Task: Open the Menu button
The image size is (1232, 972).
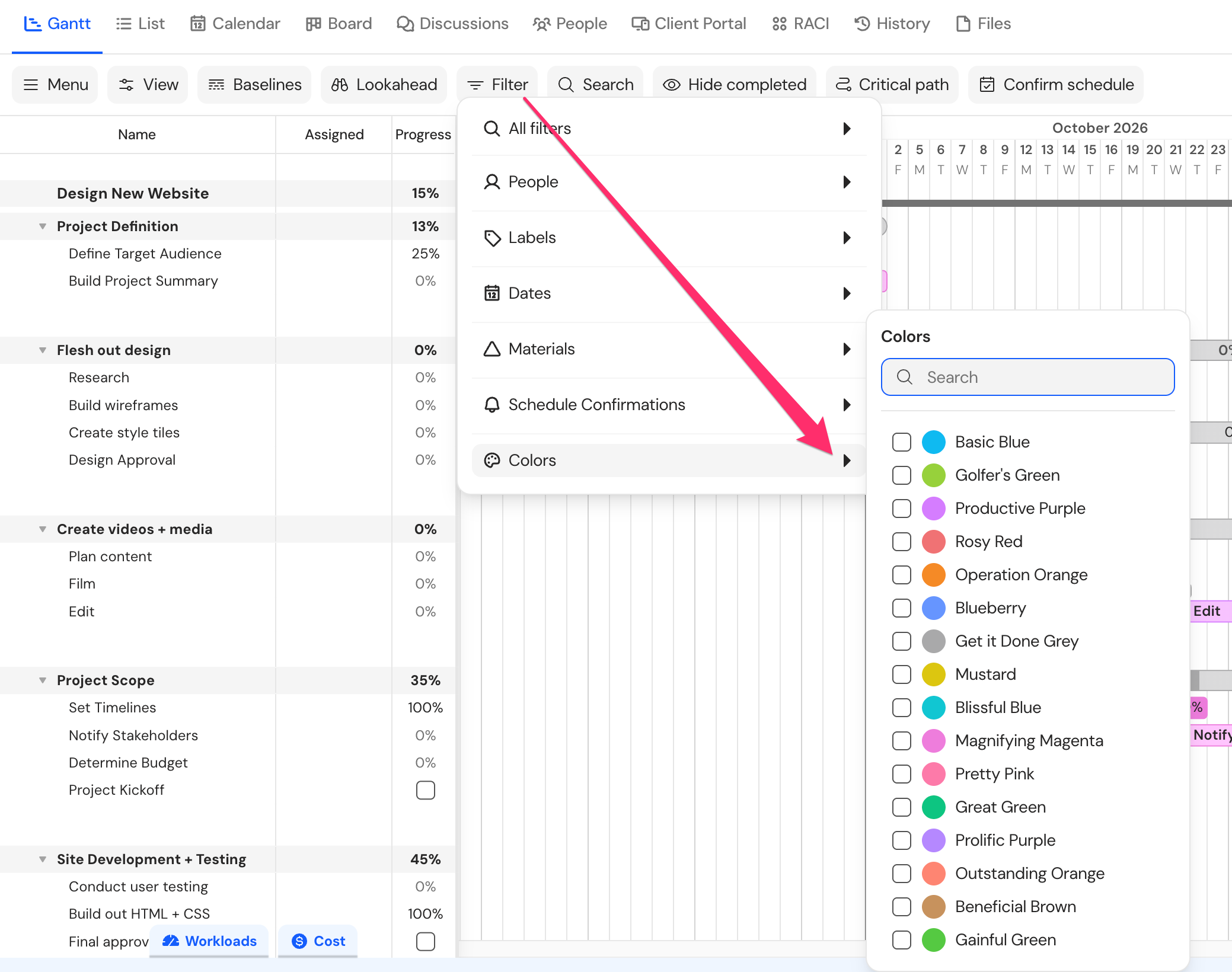Action: click(x=55, y=85)
